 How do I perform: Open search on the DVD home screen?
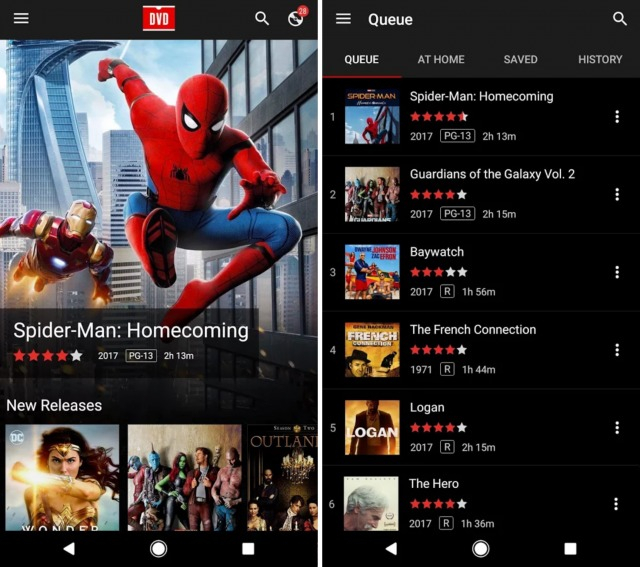[262, 18]
